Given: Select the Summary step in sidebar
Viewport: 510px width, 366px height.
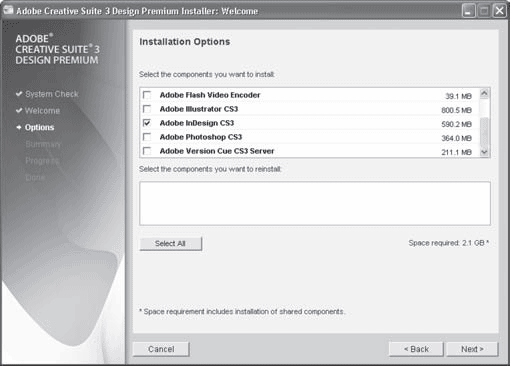Looking at the screenshot, I should click(x=43, y=144).
